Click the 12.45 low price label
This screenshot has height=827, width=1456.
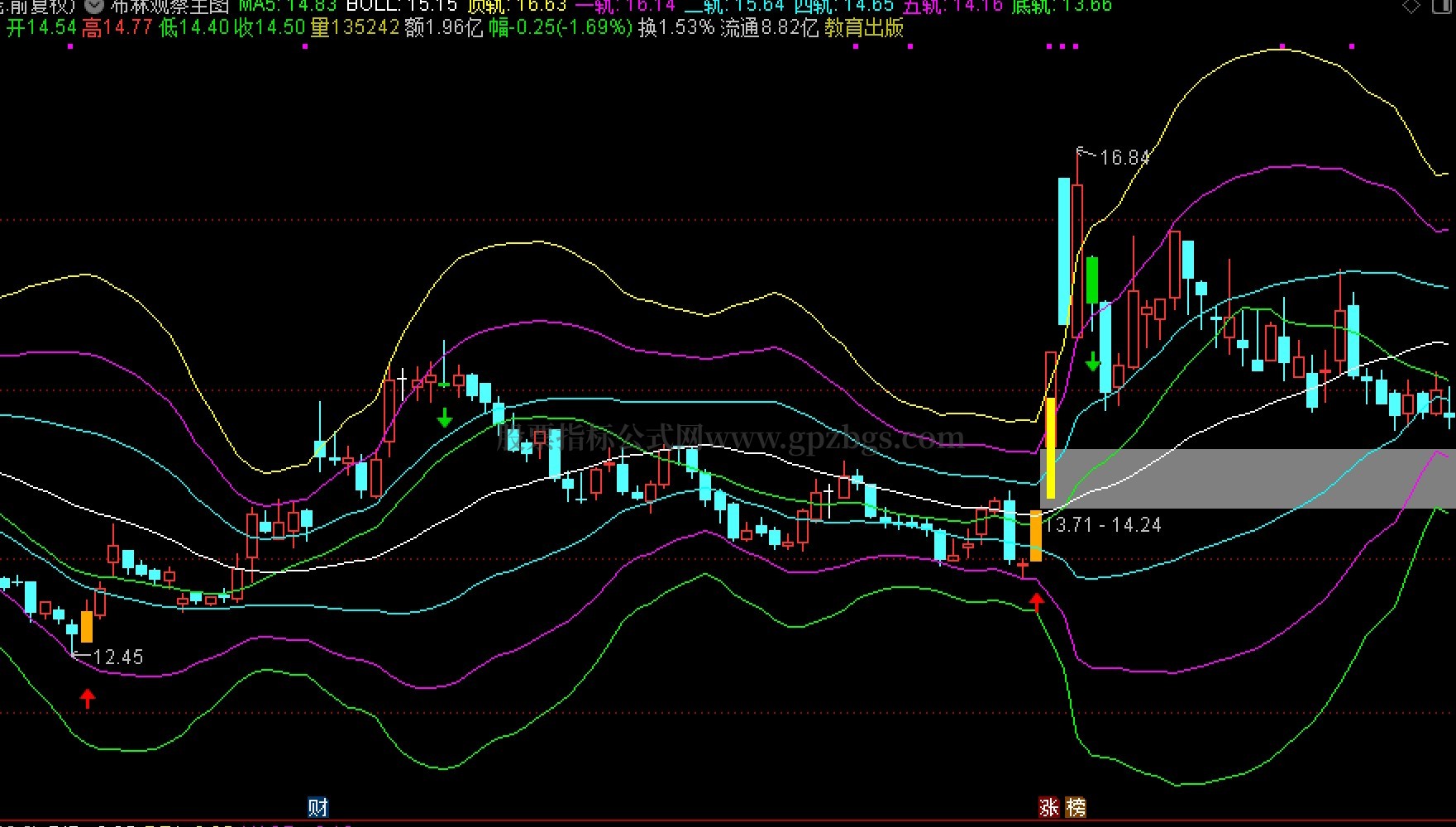tap(117, 657)
